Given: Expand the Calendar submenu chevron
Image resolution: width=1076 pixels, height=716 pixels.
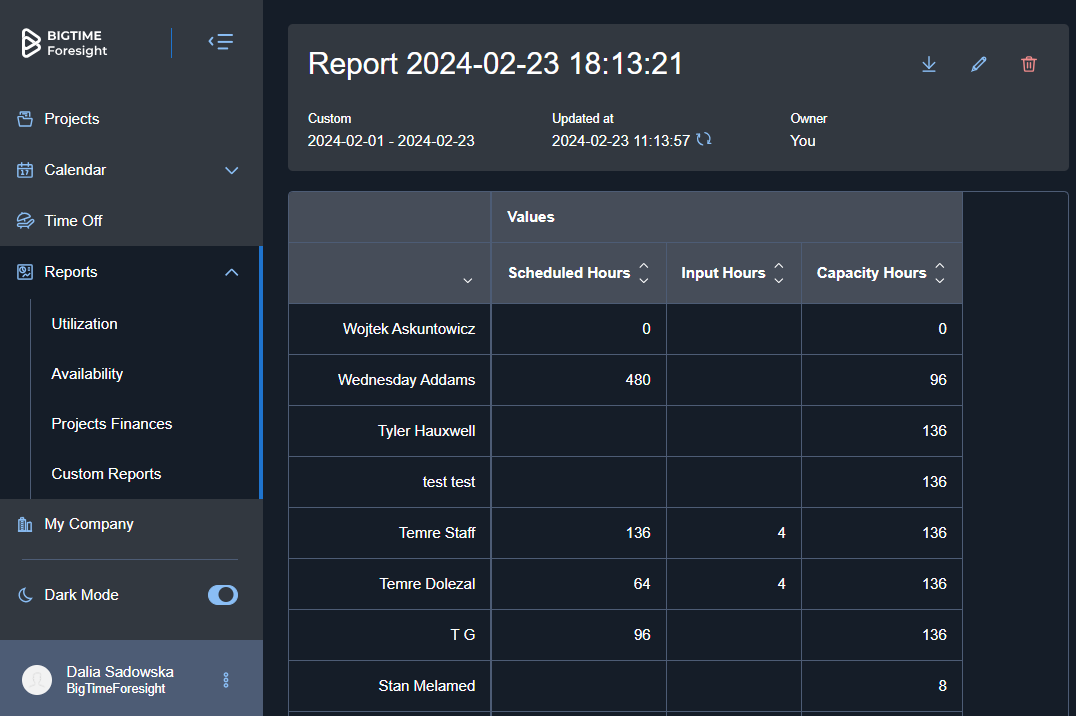Looking at the screenshot, I should (231, 170).
